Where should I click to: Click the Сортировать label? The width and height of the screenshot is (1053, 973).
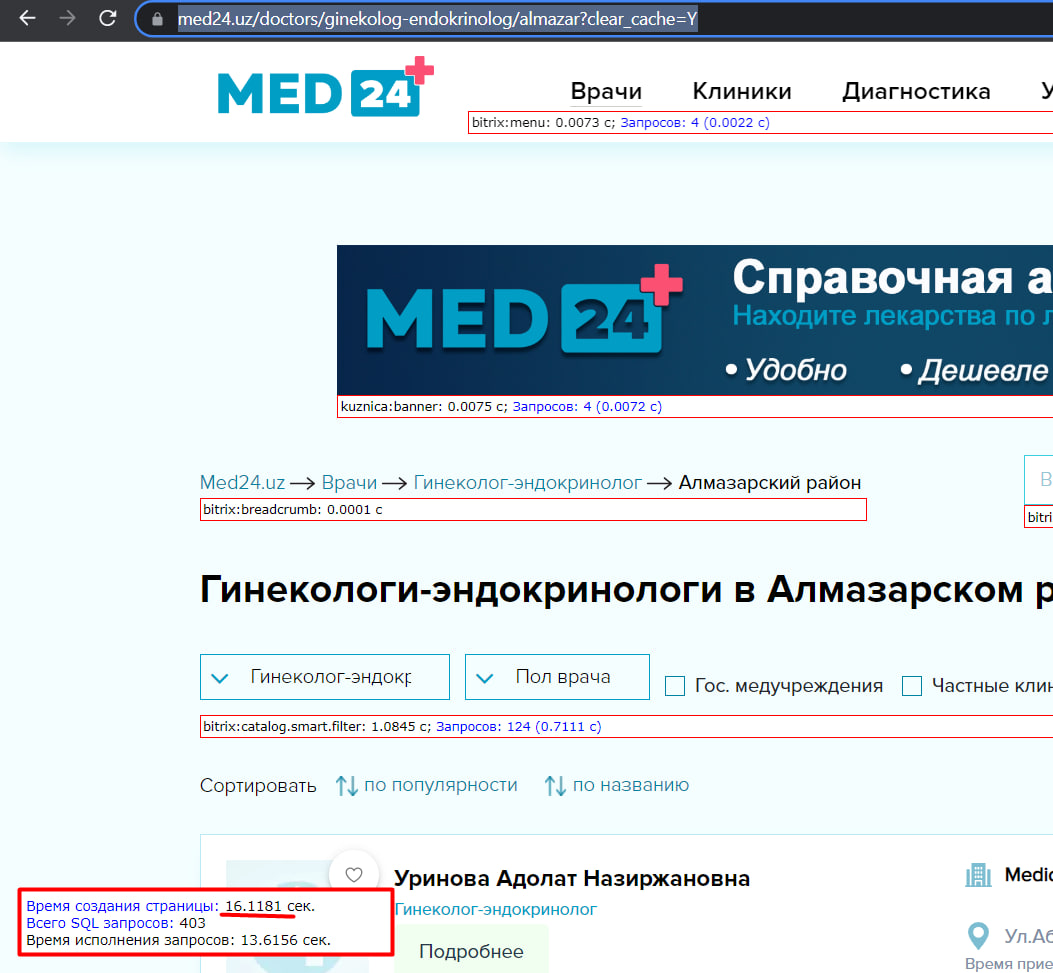258,785
